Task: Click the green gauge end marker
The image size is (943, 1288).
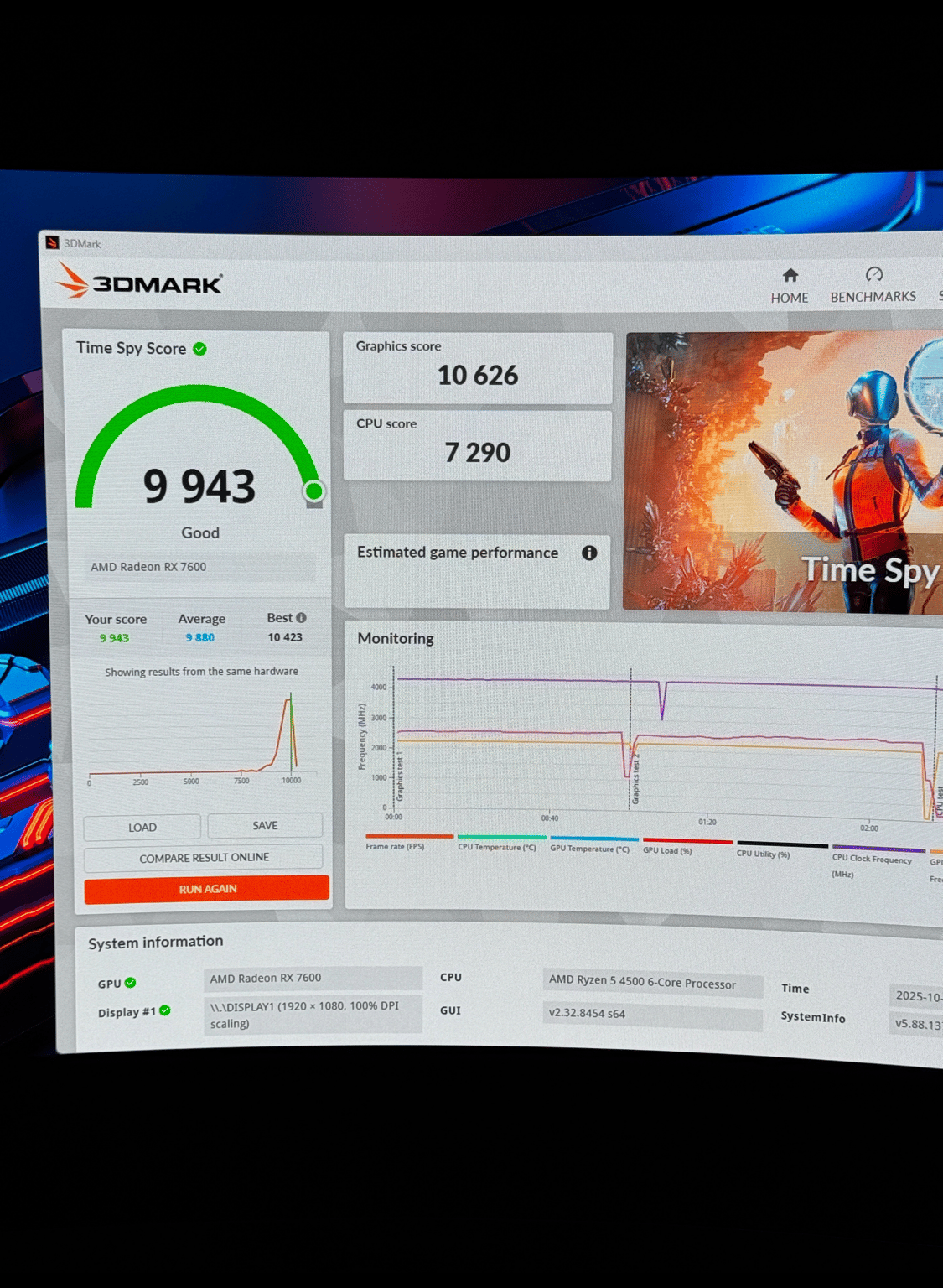Action: 313,491
